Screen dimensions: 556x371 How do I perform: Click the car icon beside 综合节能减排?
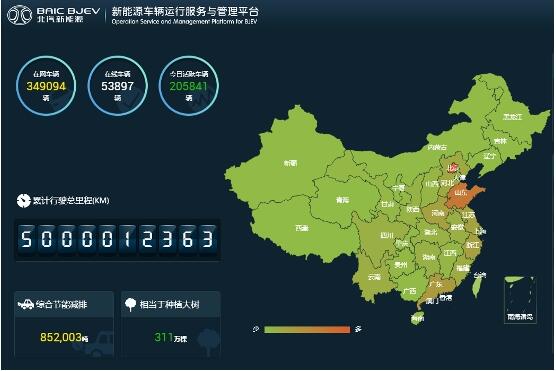click(x=26, y=304)
